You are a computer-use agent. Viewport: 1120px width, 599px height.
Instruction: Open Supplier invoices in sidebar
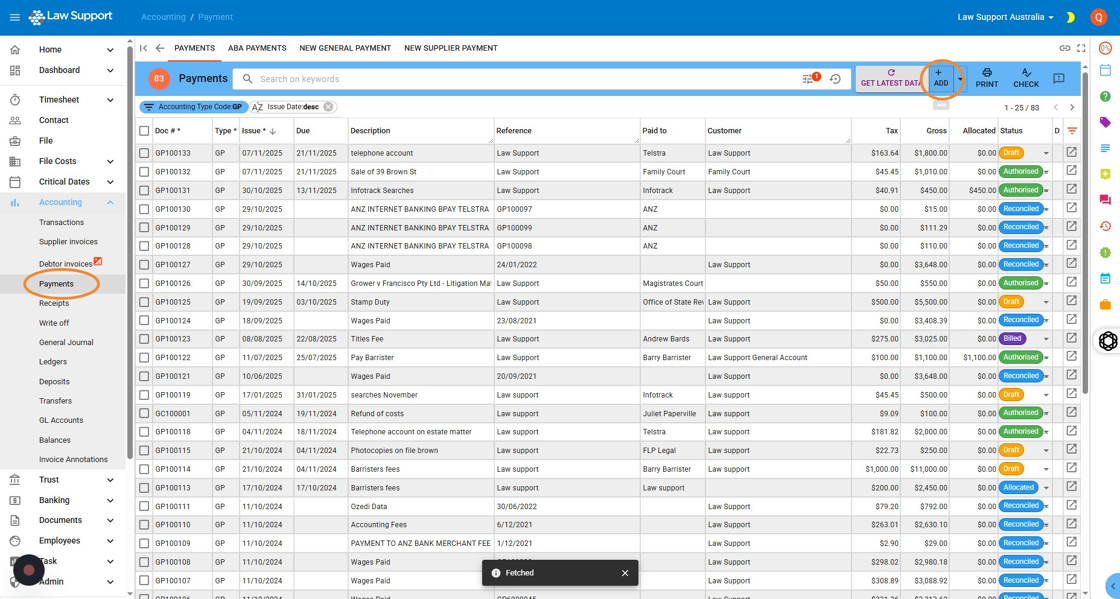(68, 242)
